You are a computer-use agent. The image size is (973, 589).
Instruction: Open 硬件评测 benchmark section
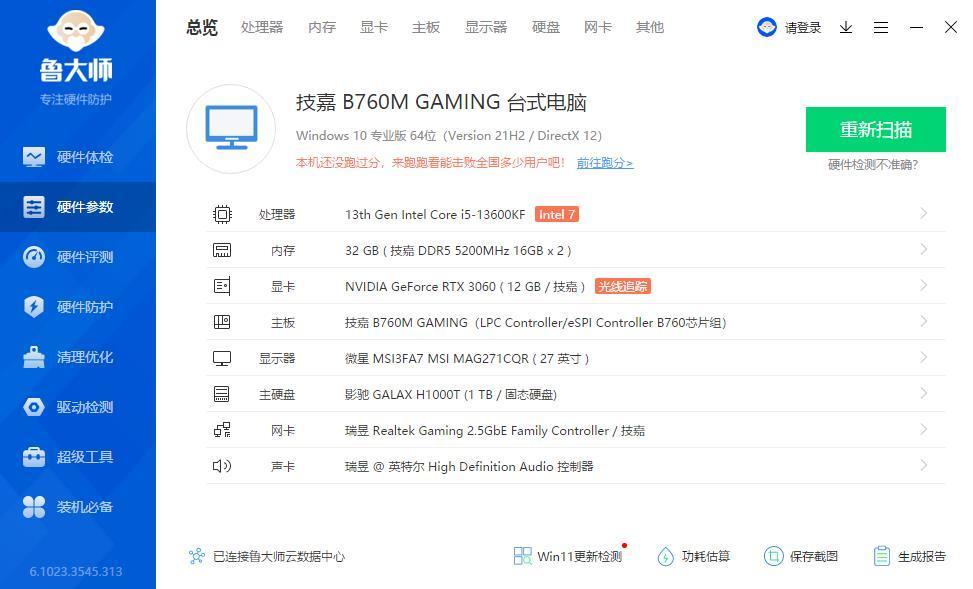click(78, 257)
